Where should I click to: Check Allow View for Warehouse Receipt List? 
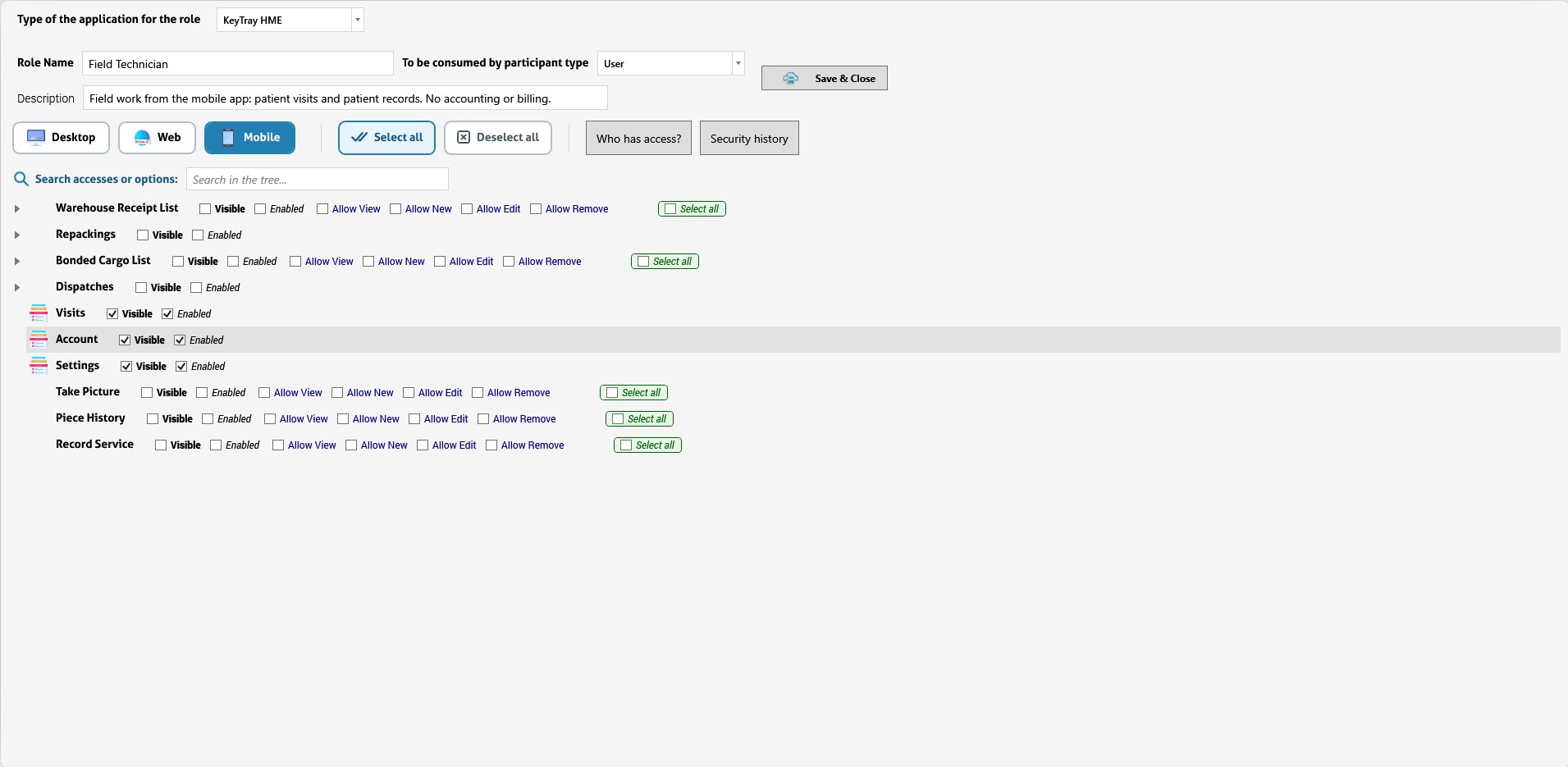(322, 209)
